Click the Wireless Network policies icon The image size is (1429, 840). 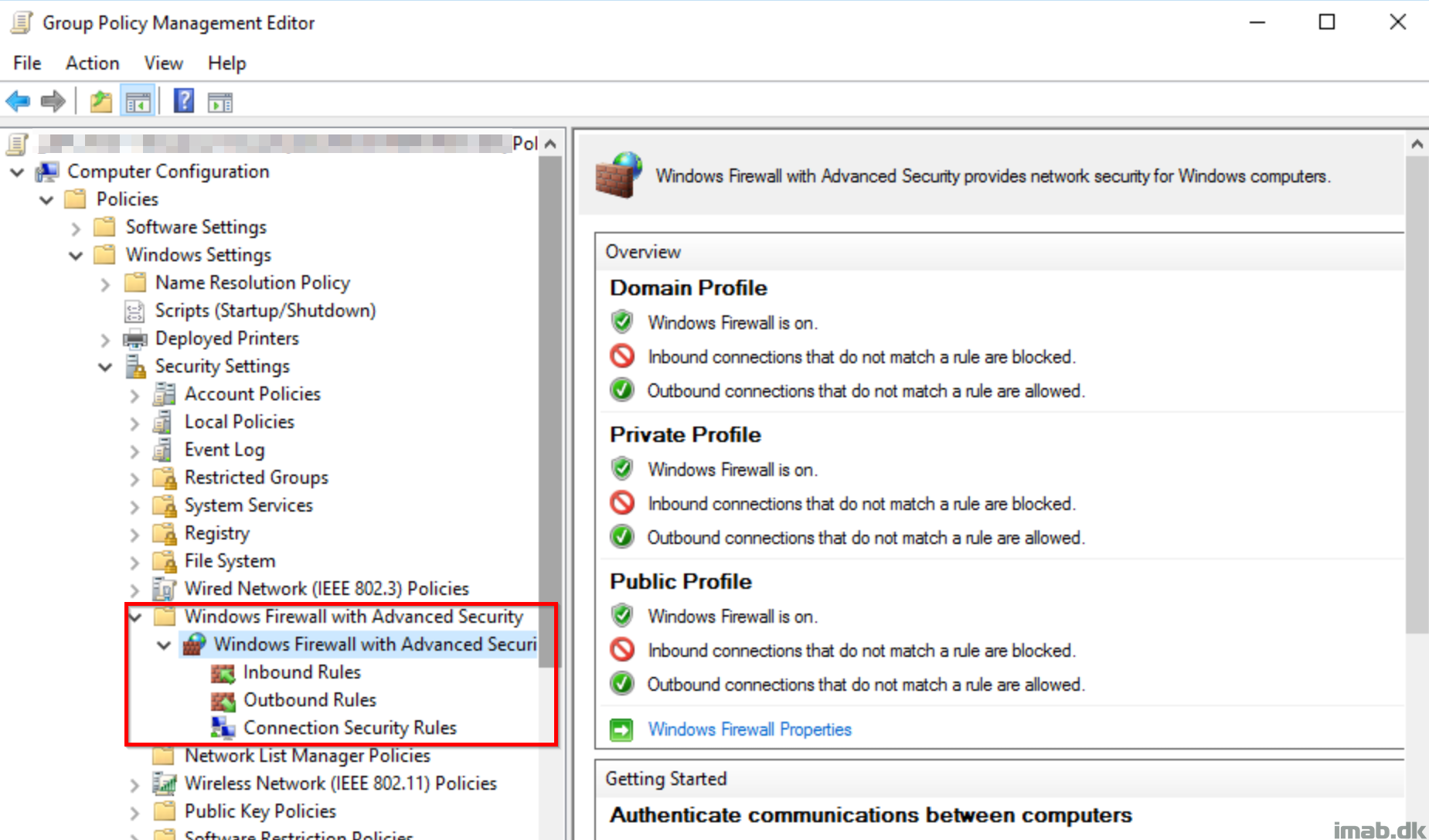pos(165,784)
